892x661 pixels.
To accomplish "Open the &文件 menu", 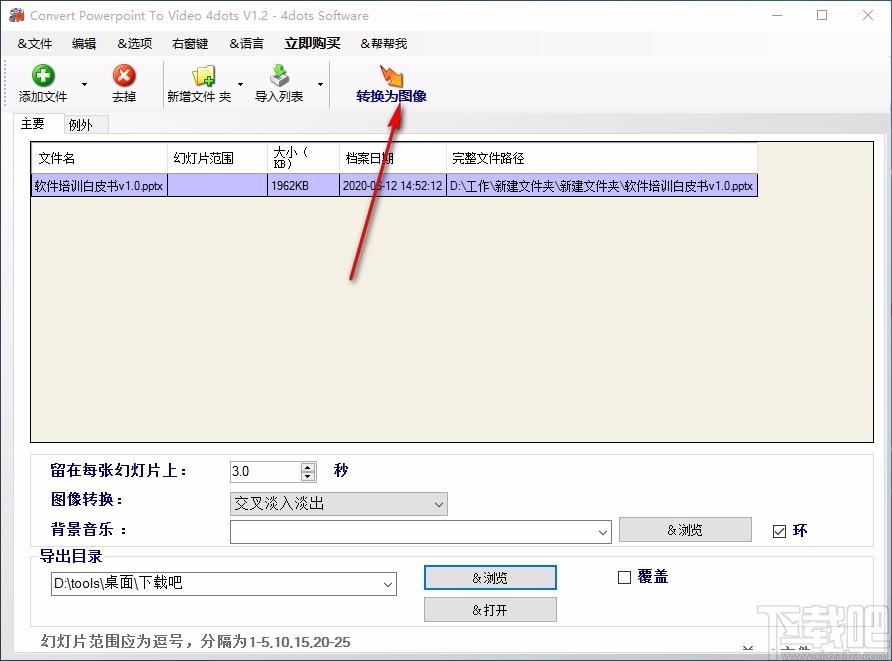I will click(35, 44).
